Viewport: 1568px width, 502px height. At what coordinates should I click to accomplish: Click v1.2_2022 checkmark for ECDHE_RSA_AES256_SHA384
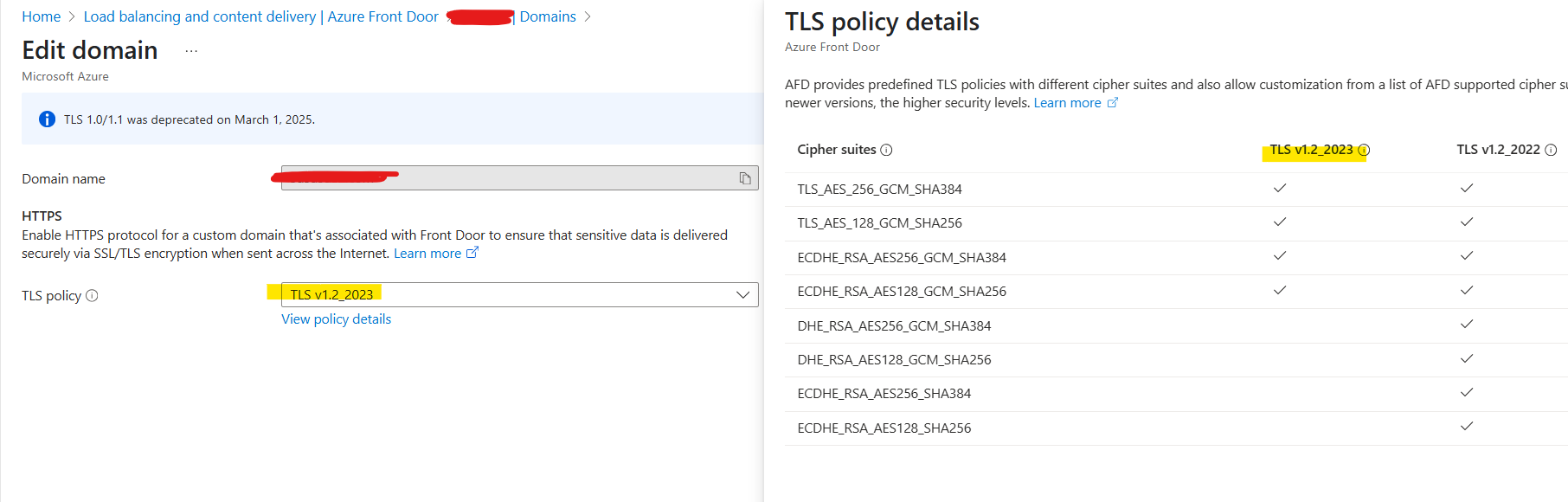pyautogui.click(x=1467, y=392)
